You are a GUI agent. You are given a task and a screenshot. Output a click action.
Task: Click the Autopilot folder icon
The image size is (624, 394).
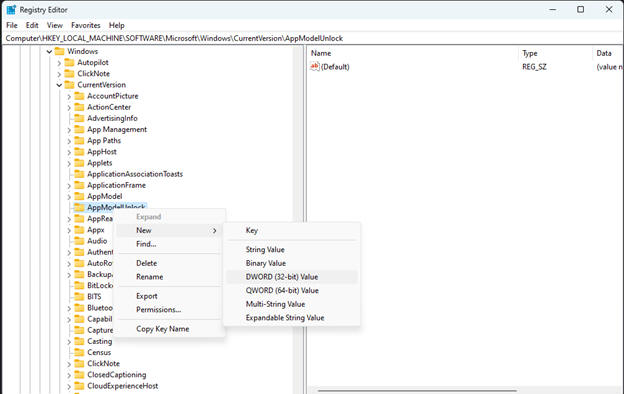pyautogui.click(x=70, y=62)
